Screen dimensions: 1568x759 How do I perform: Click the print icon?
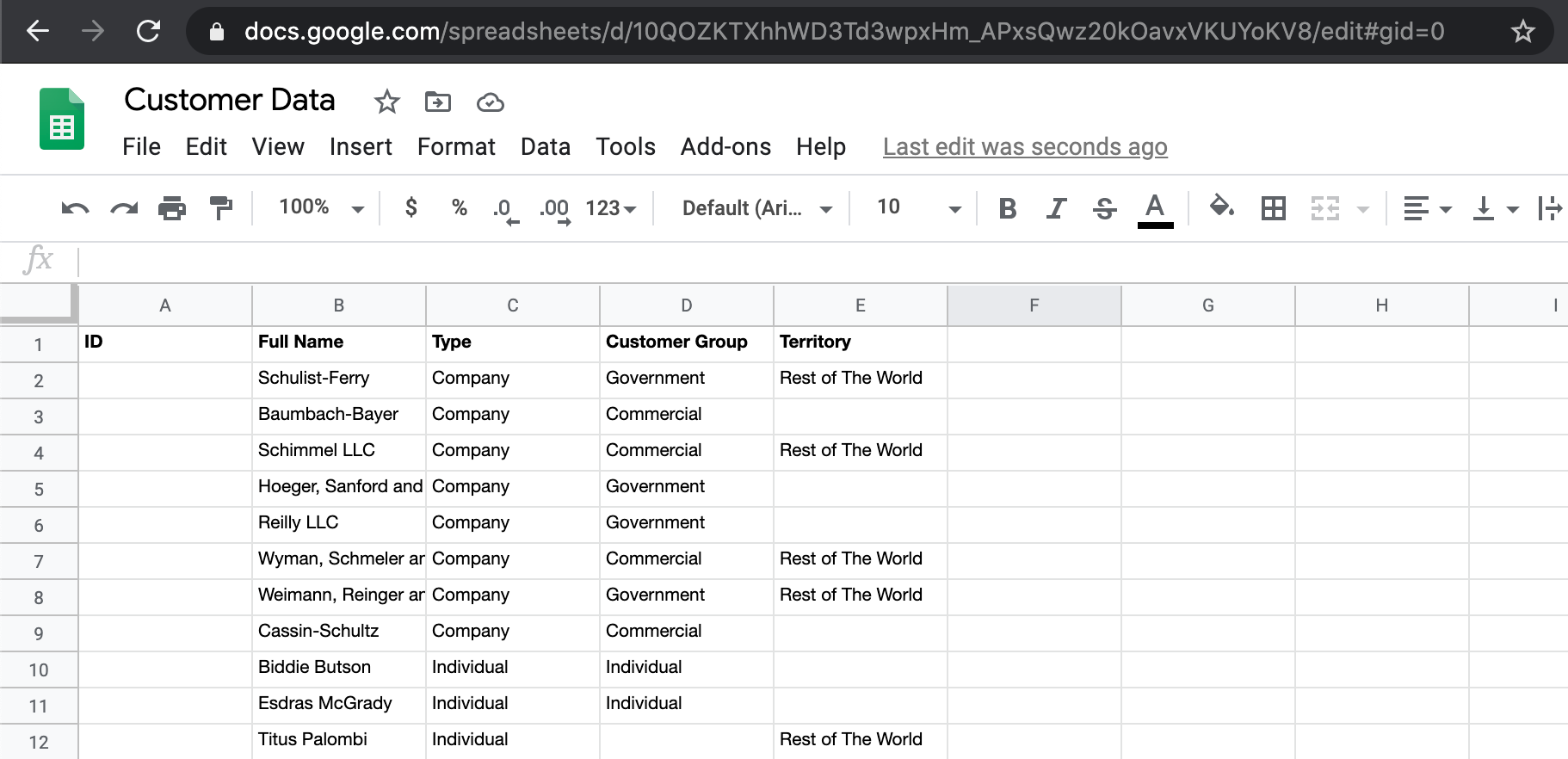click(172, 208)
